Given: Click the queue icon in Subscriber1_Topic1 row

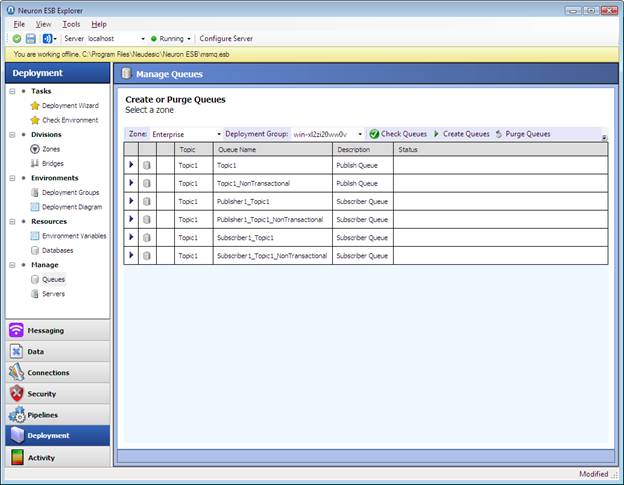Looking at the screenshot, I should pyautogui.click(x=147, y=238).
